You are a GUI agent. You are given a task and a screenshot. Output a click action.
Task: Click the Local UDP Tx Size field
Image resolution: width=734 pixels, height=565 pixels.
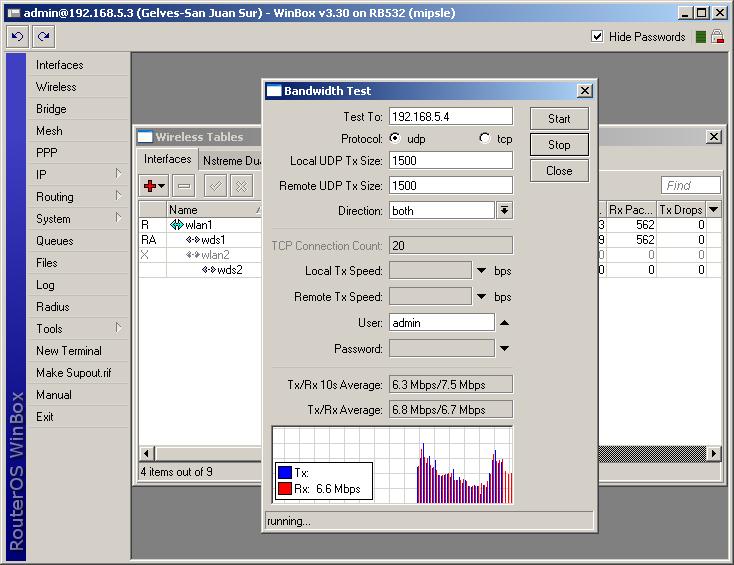click(451, 161)
